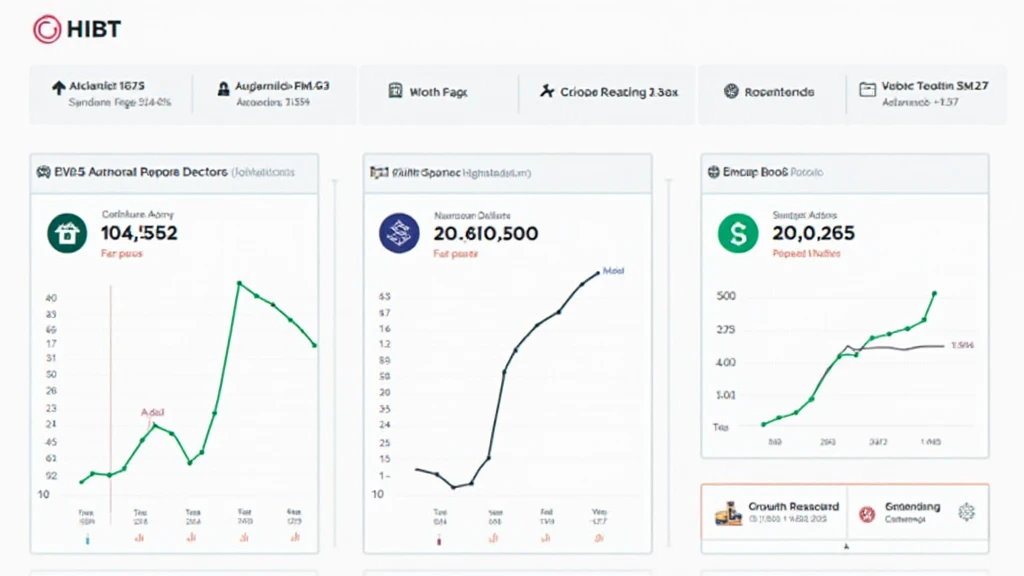This screenshot has height=576, width=1024.
Task: Enable the blue pin marker under left chart
Action: pos(85,538)
